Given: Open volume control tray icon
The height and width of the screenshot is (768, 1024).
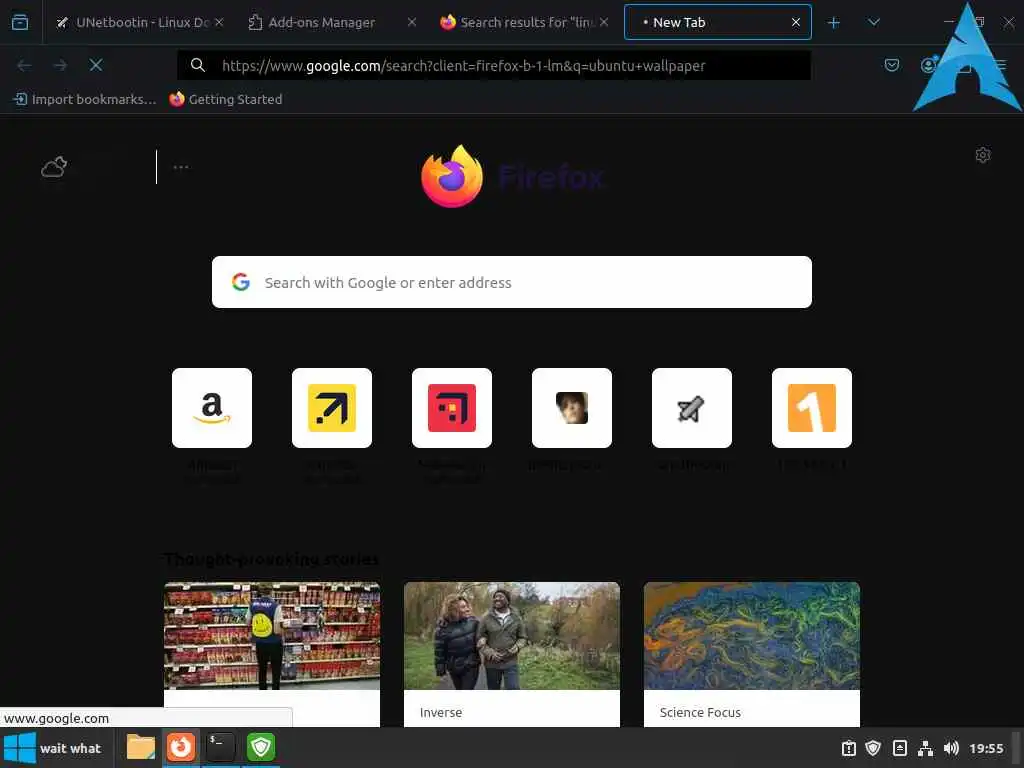Looking at the screenshot, I should pyautogui.click(x=951, y=748).
